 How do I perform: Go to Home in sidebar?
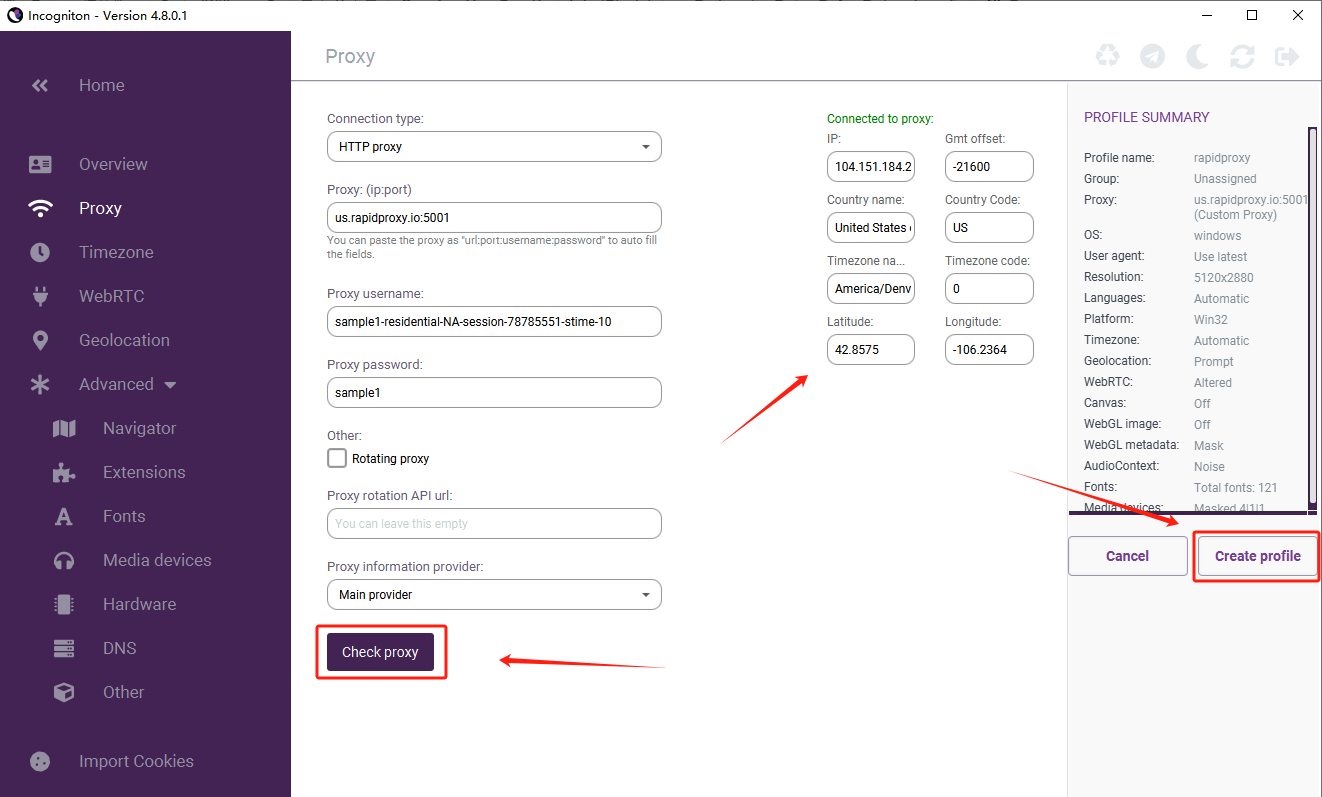[102, 86]
